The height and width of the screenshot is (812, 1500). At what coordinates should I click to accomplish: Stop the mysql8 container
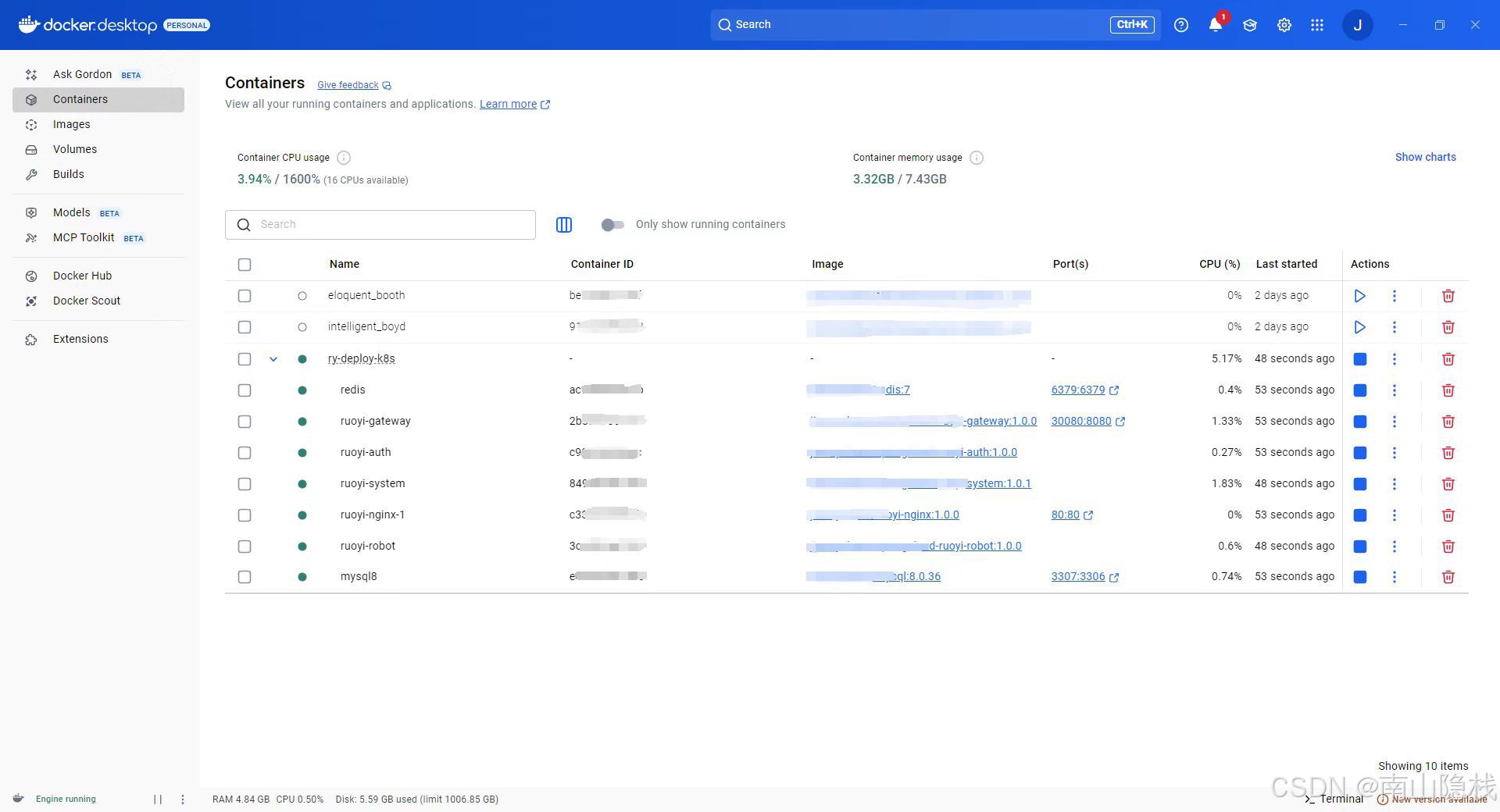[1359, 577]
